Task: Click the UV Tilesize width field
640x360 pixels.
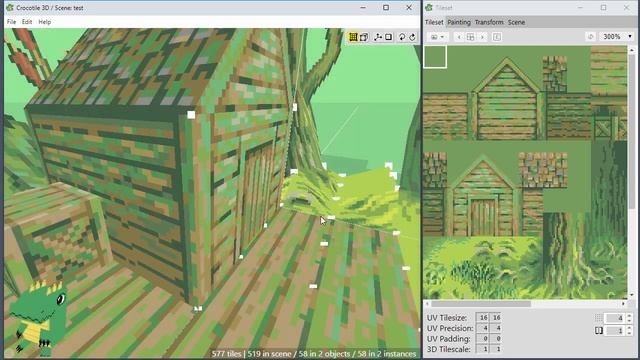Action: click(x=483, y=318)
